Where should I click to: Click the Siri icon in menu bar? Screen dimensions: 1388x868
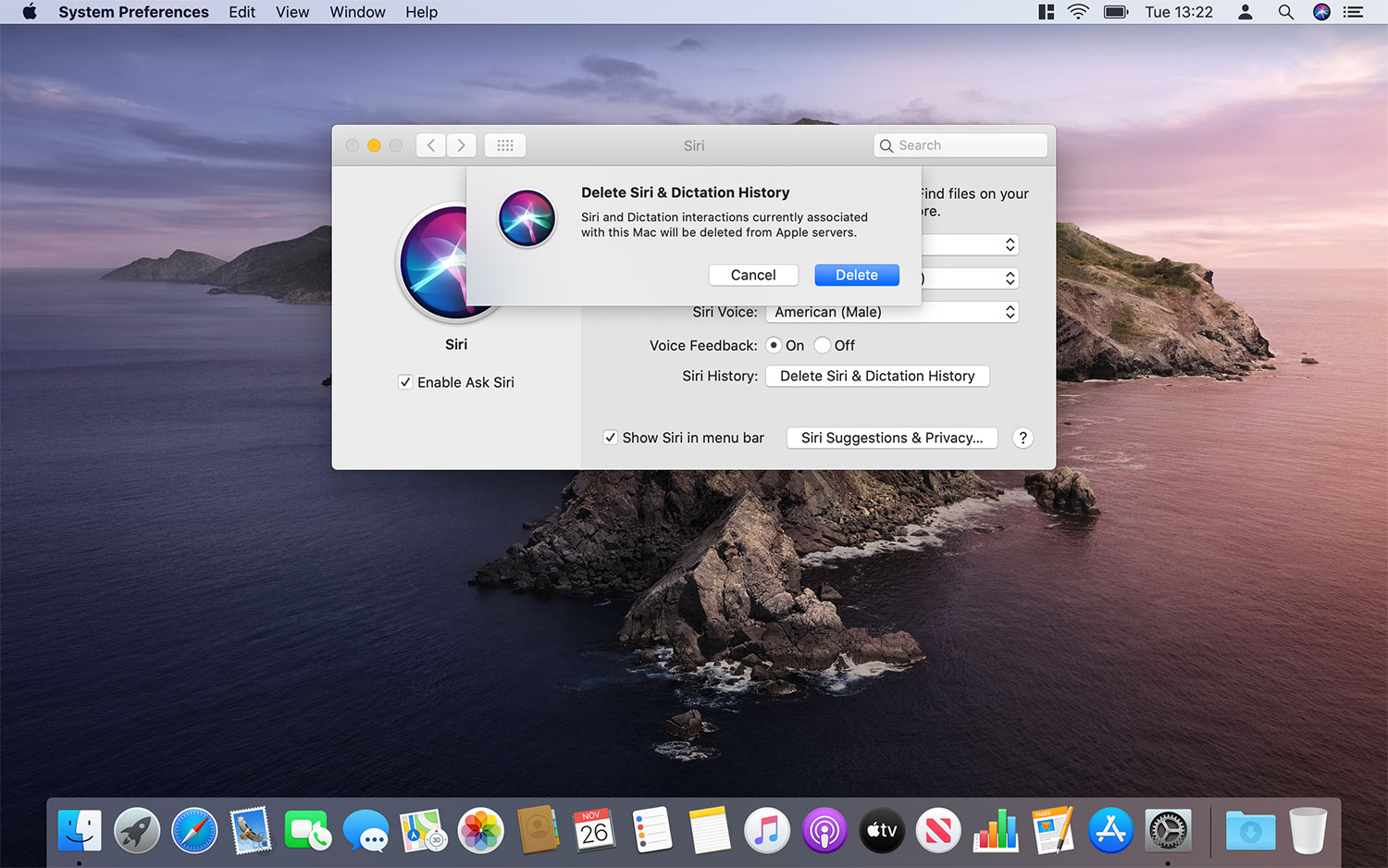click(x=1321, y=12)
